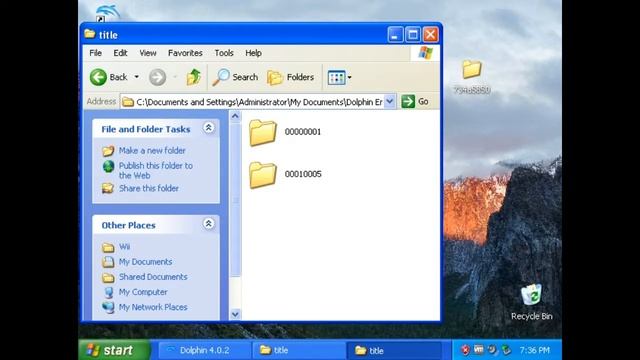Click the Share this folder icon
Viewport: 640px width, 360px height.
(x=108, y=188)
